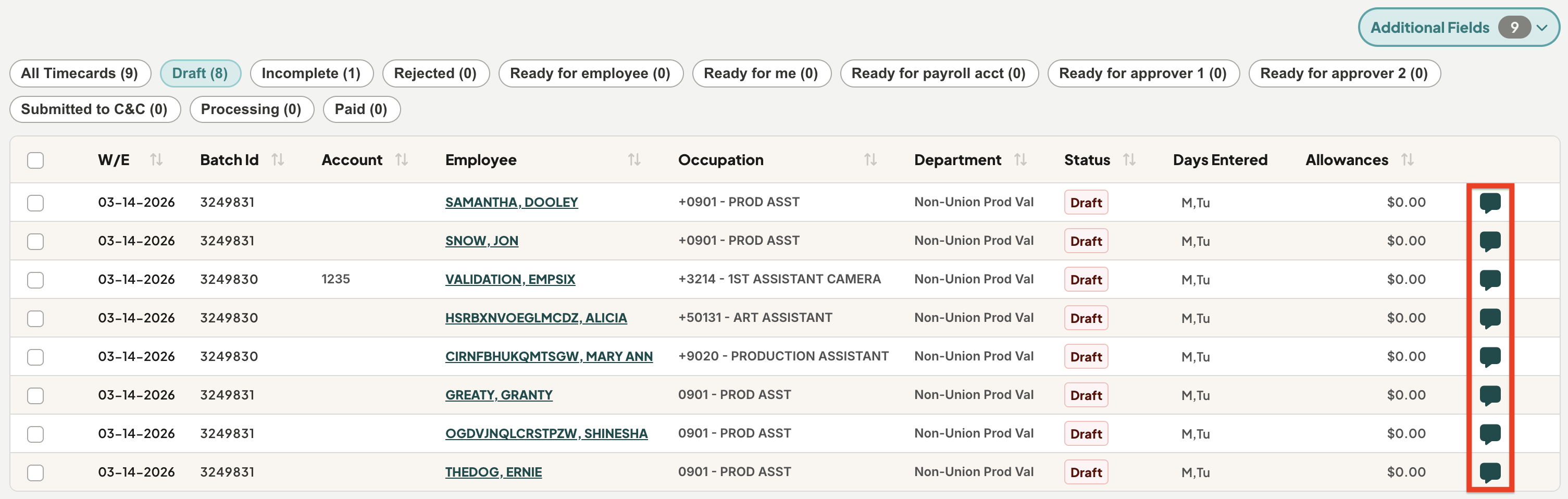Click Draft status badge for Samantha, Dooley
1568x499 pixels.
point(1086,203)
